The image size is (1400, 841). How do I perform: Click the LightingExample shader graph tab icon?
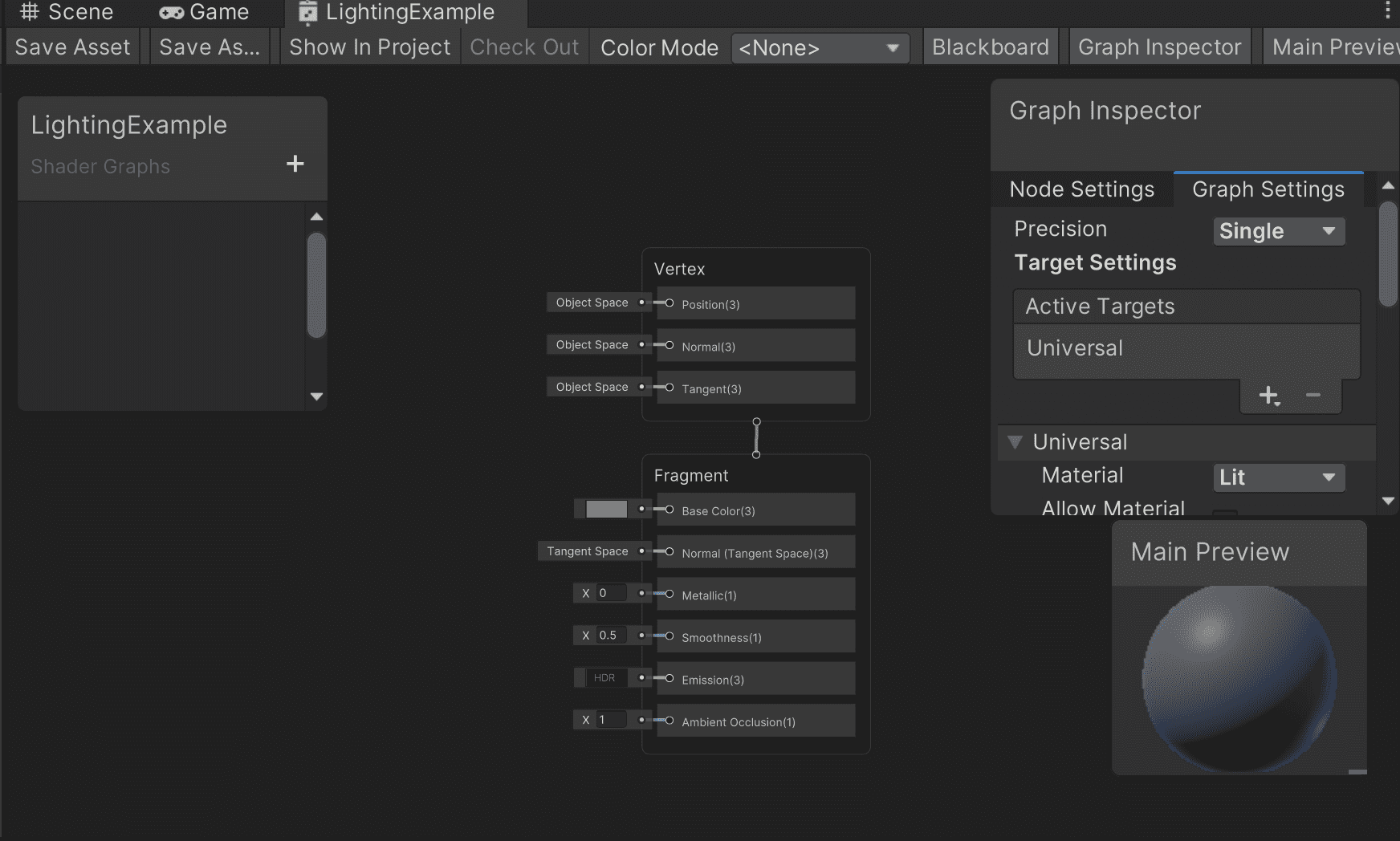coord(308,13)
